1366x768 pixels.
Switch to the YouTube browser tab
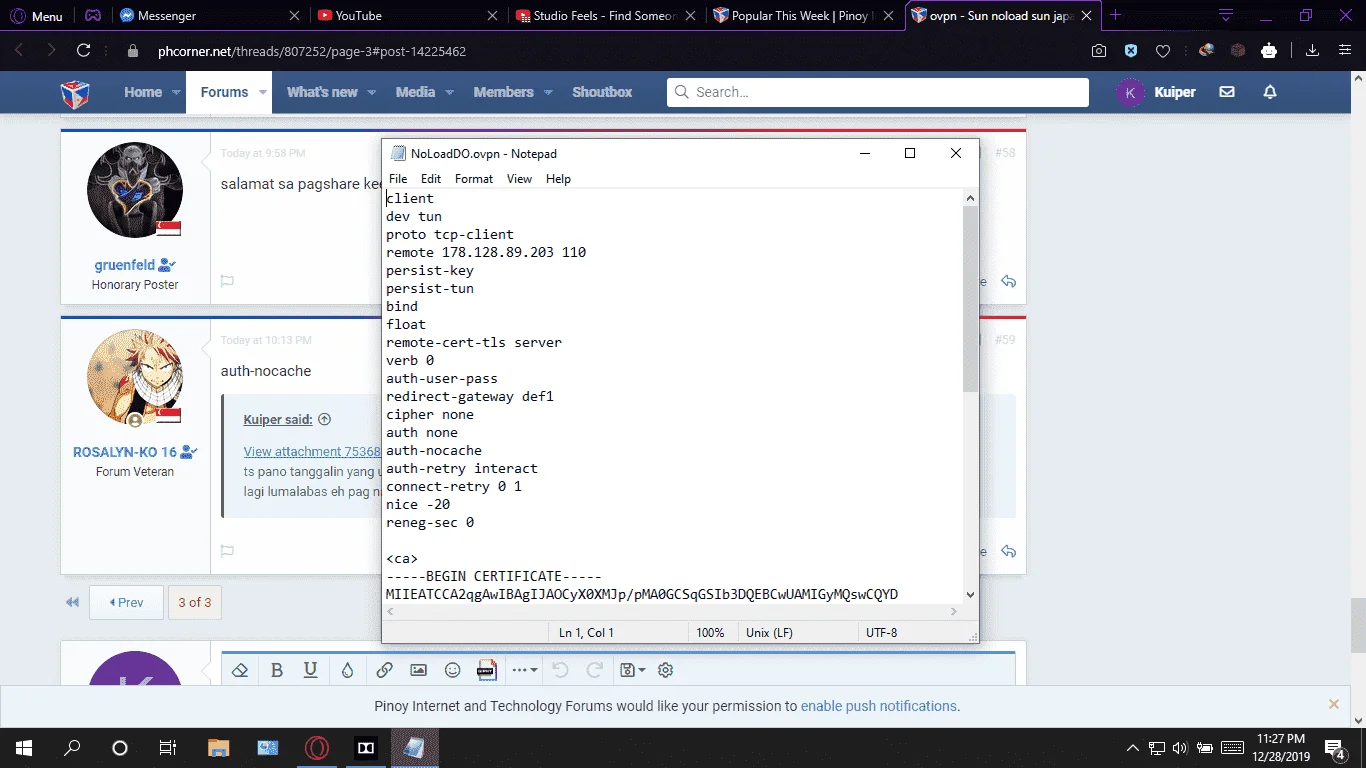tap(407, 16)
